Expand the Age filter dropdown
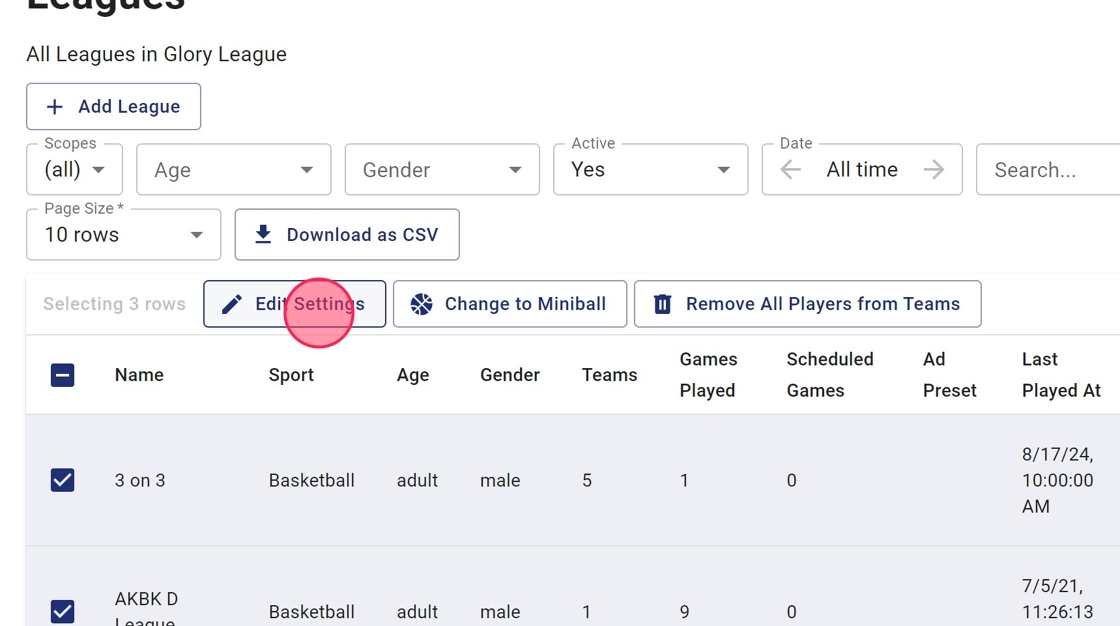This screenshot has width=1120, height=626. pyautogui.click(x=233, y=170)
